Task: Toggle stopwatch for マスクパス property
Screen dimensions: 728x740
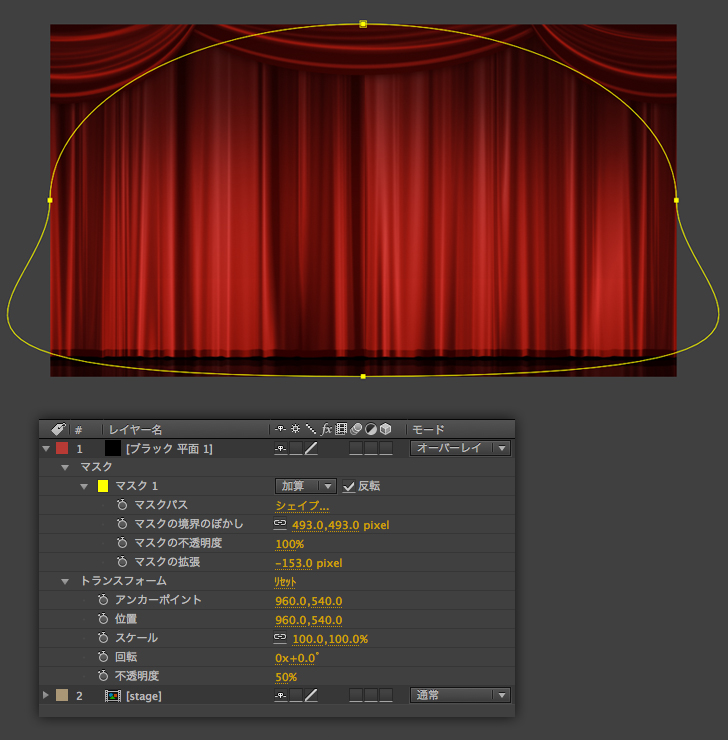Action: pos(122,506)
